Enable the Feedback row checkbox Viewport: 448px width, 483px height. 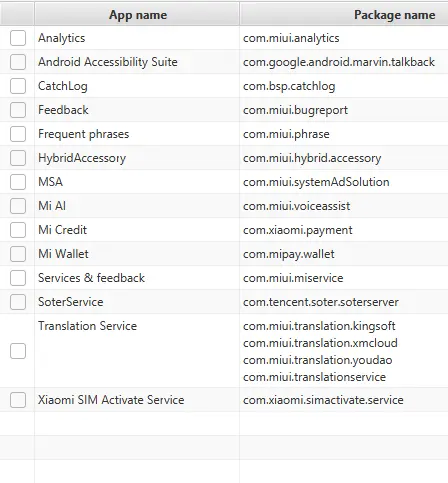point(18,110)
